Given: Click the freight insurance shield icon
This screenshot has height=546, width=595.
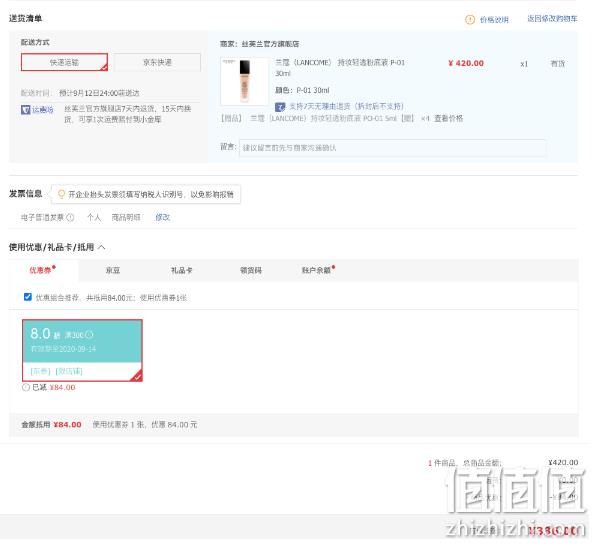Looking at the screenshot, I should [25, 110].
